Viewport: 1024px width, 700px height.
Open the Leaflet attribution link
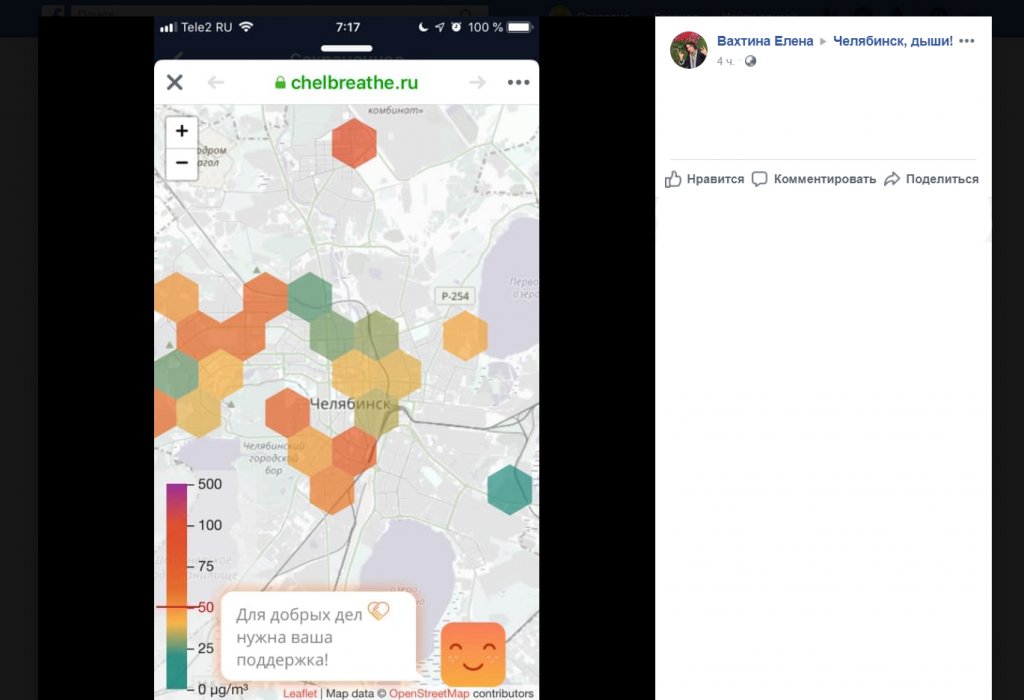300,693
